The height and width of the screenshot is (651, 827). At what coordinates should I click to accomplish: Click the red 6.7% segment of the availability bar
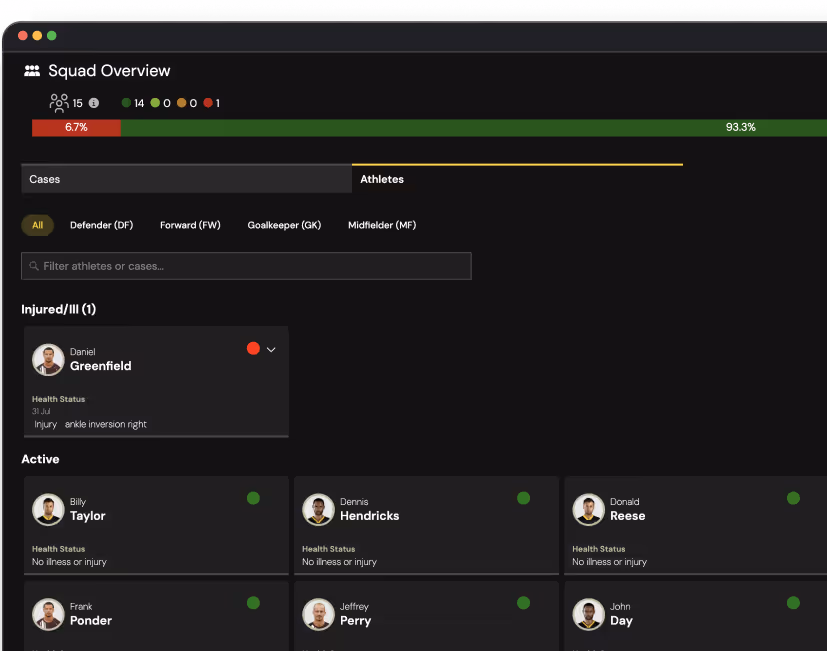[x=76, y=127]
